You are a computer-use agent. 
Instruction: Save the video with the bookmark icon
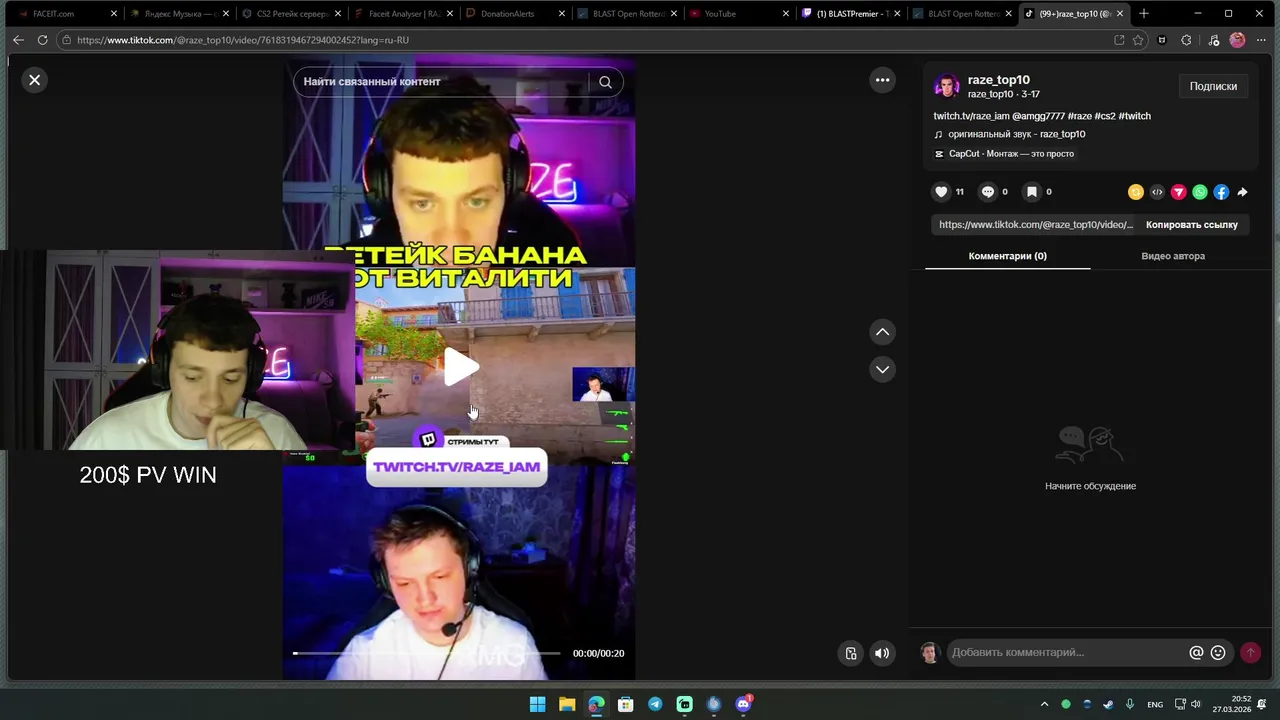pyautogui.click(x=1032, y=192)
